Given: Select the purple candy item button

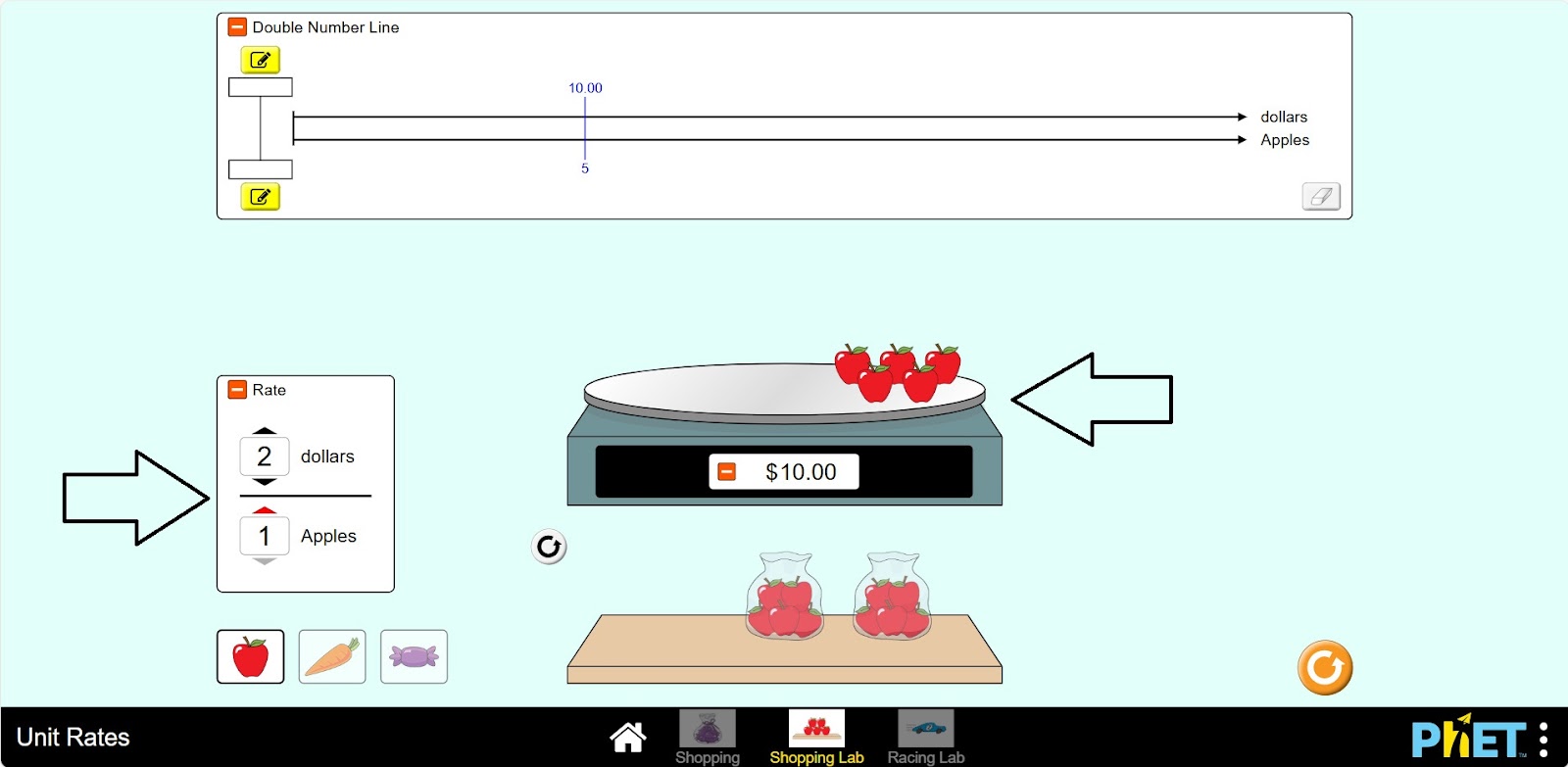Looking at the screenshot, I should click(414, 656).
